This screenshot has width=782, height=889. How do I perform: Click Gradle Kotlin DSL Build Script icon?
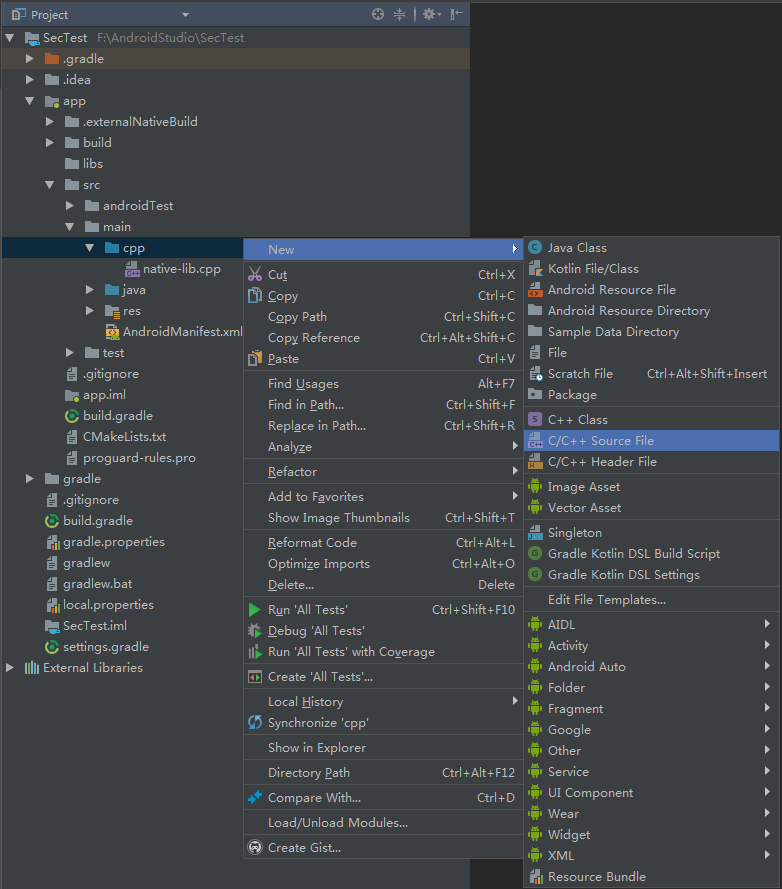535,553
